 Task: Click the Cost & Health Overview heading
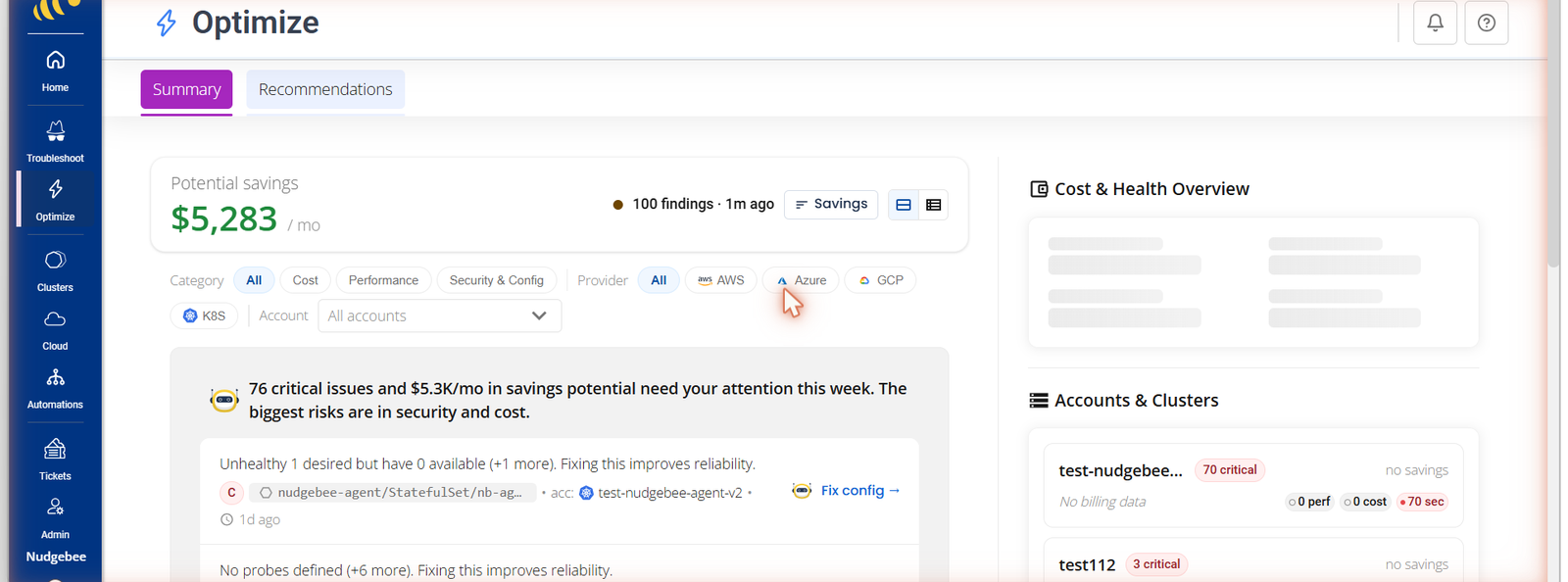(x=1151, y=189)
